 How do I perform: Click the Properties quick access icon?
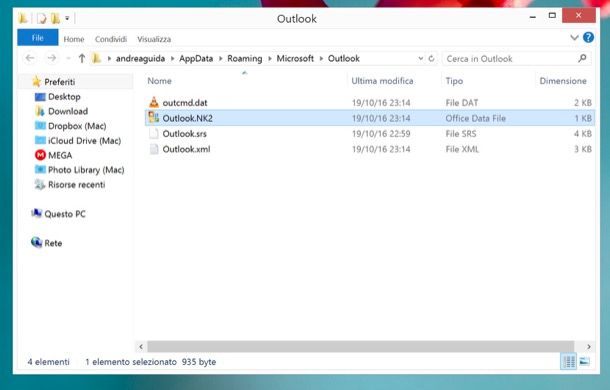(41, 18)
